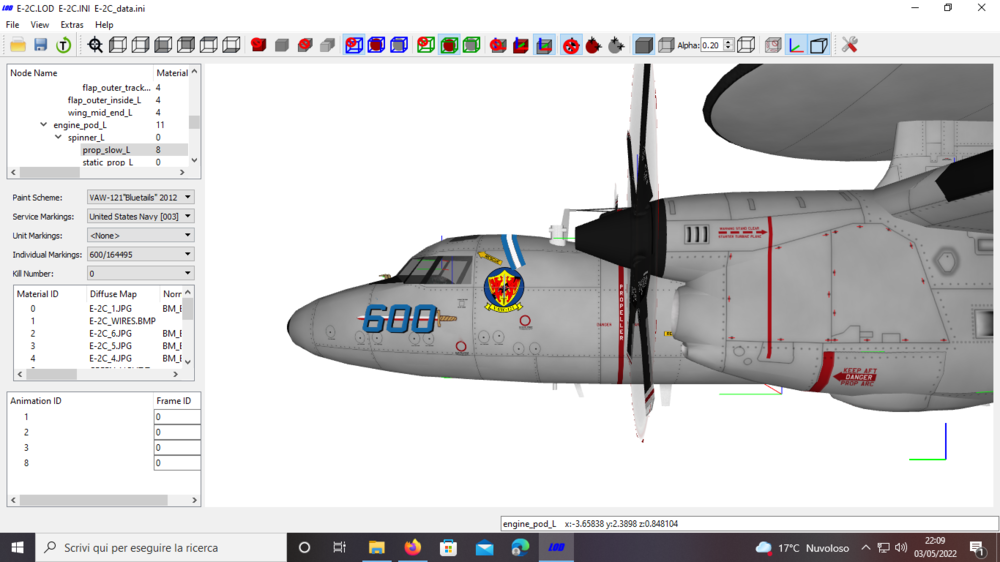1000x562 pixels.
Task: Click the gray cube with prohibition sign
Action: [305, 45]
